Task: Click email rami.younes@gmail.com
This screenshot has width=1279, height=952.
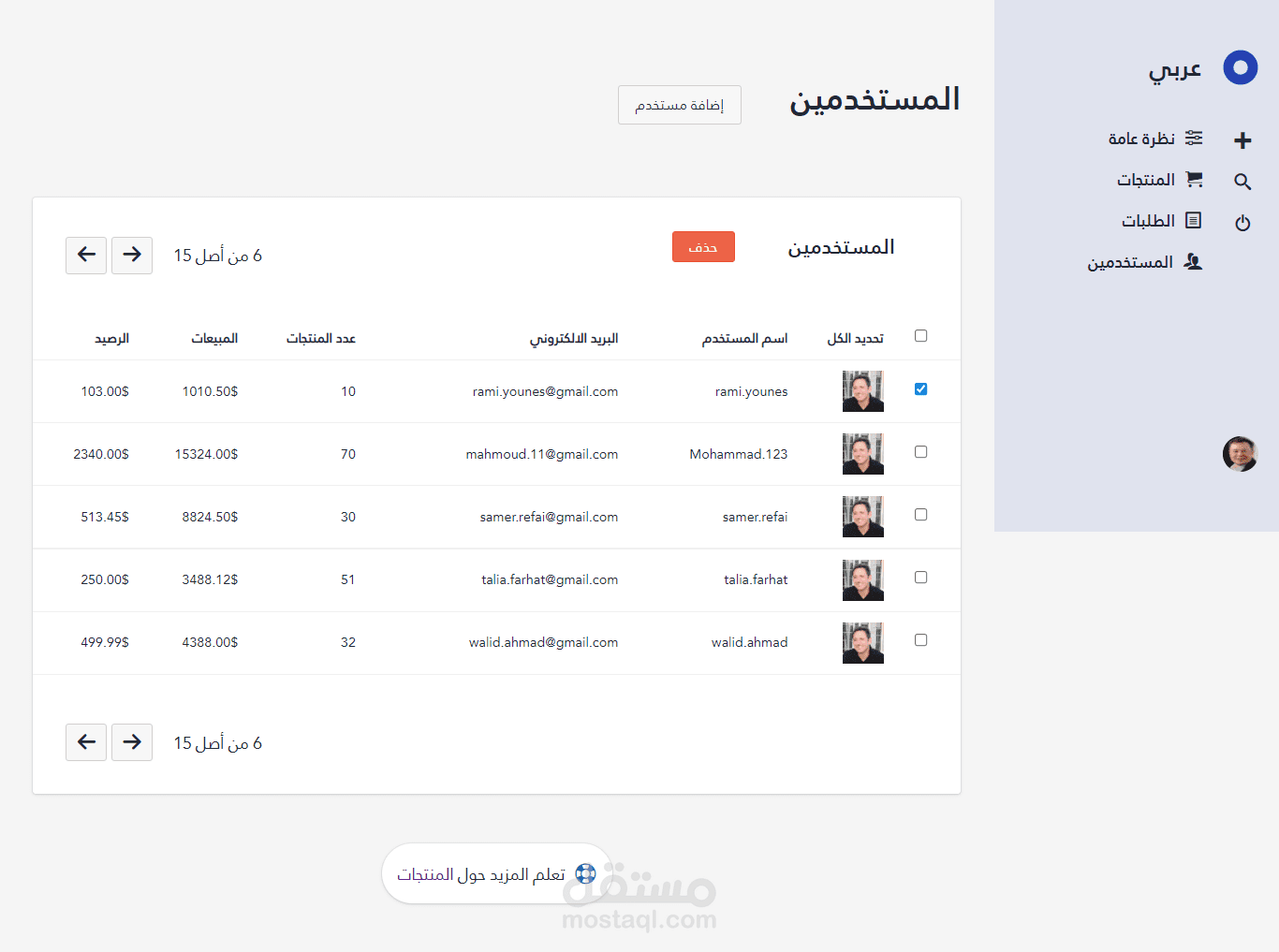Action: [545, 391]
